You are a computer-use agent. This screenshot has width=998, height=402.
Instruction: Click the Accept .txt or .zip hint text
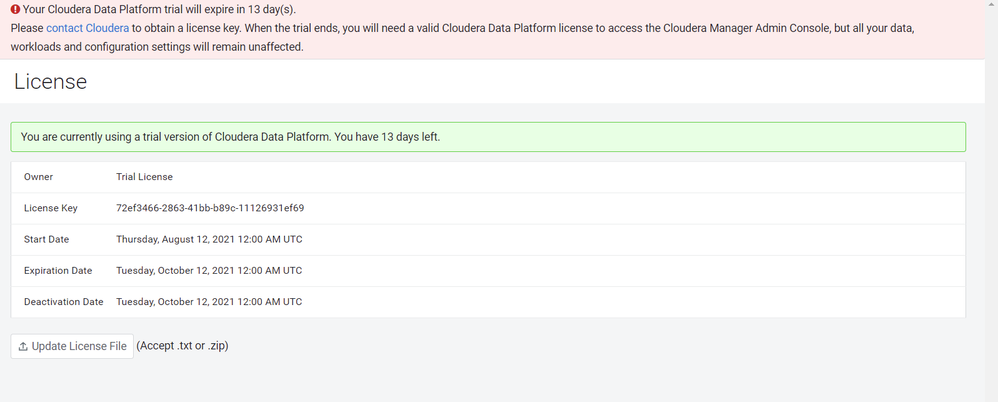[x=182, y=346]
